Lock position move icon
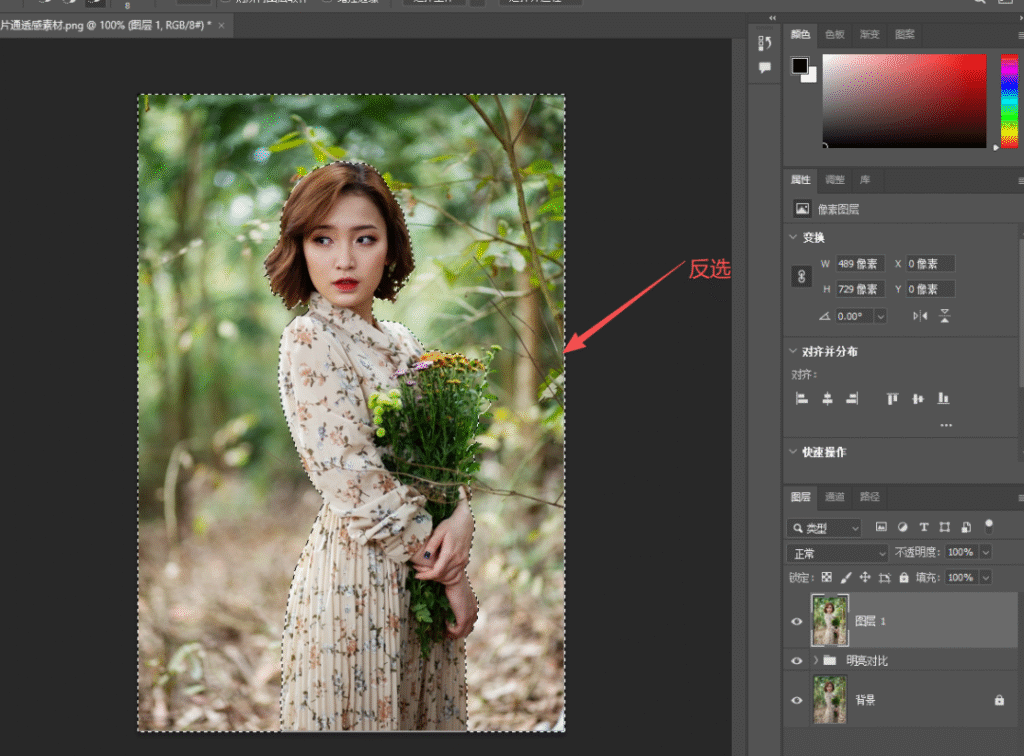 point(865,577)
